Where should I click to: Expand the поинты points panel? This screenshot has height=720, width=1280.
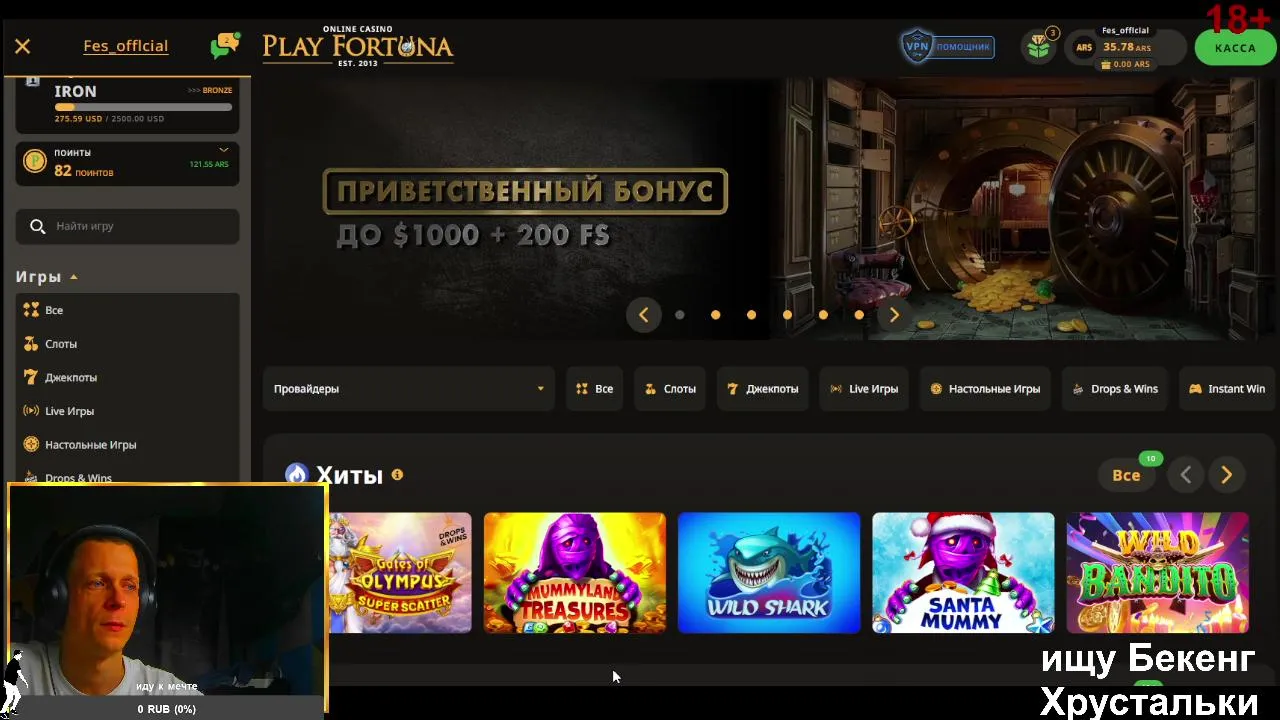[x=224, y=150]
